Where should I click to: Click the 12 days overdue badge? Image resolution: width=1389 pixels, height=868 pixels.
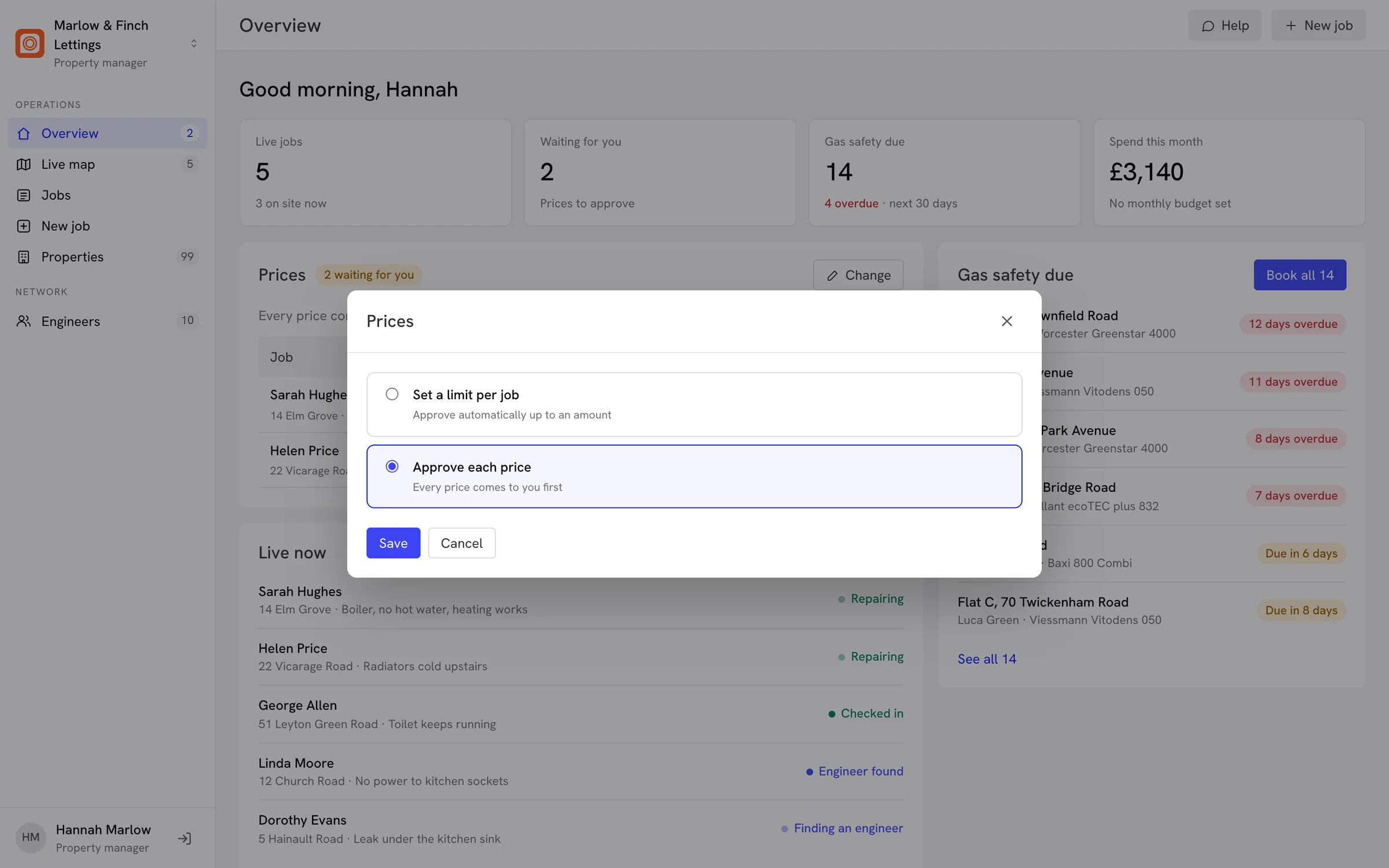point(1293,324)
